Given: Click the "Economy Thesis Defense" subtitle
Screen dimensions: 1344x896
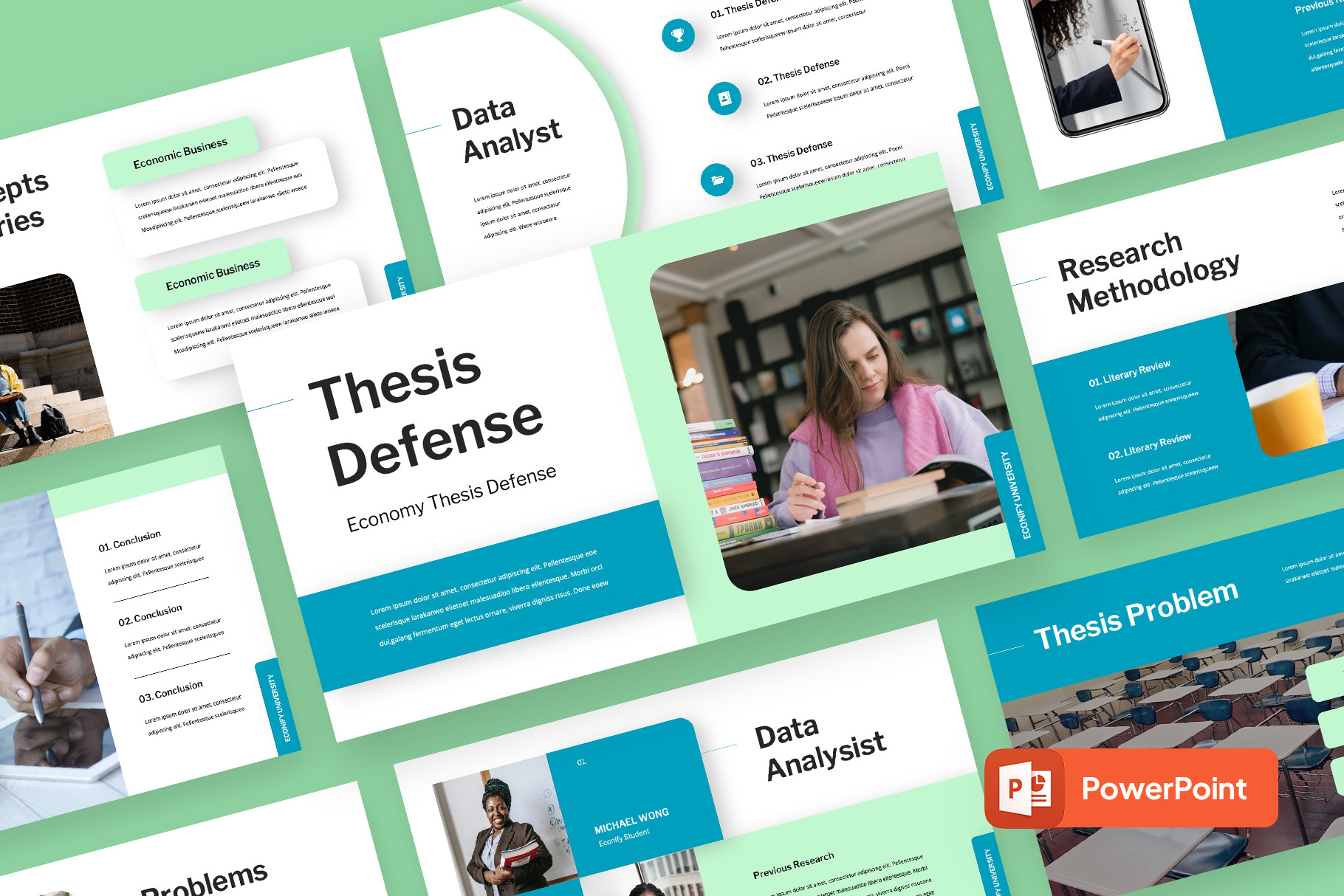Looking at the screenshot, I should point(451,499).
